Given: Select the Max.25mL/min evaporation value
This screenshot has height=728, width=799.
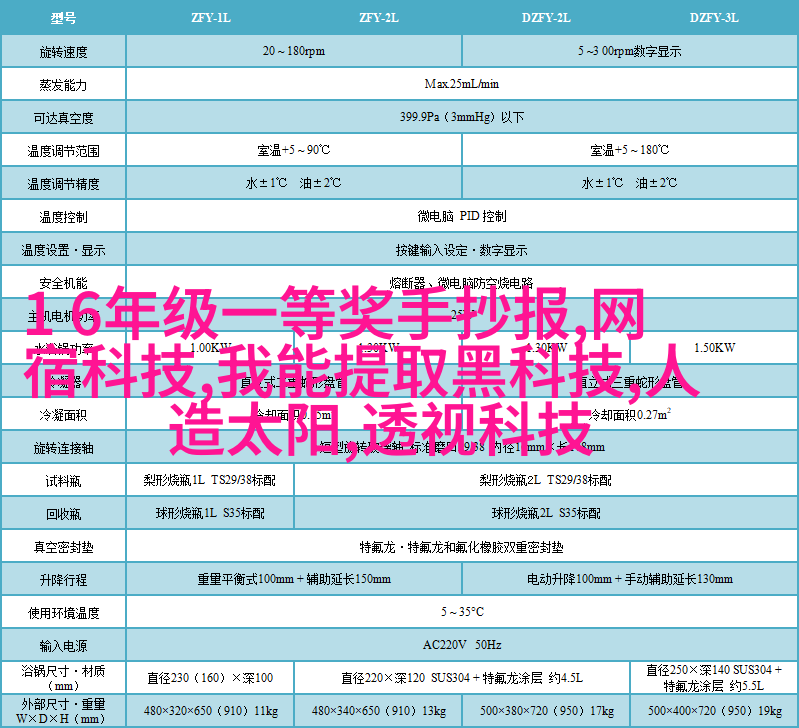Looking at the screenshot, I should 461,84.
